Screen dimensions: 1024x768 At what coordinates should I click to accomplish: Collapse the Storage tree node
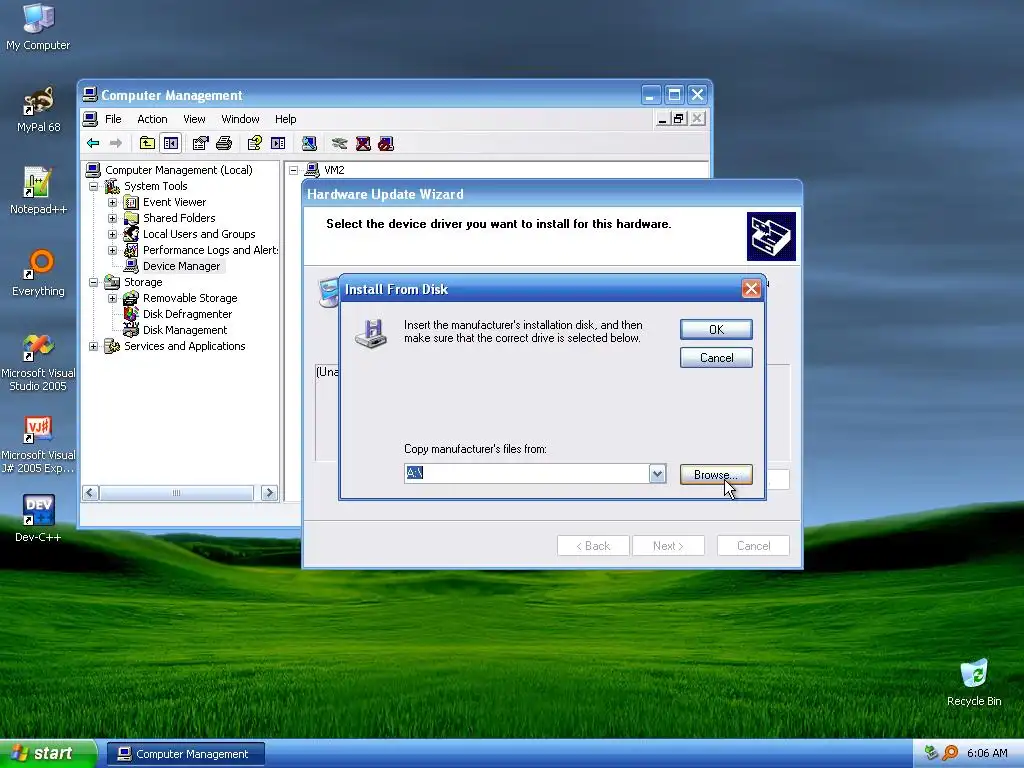click(93, 282)
